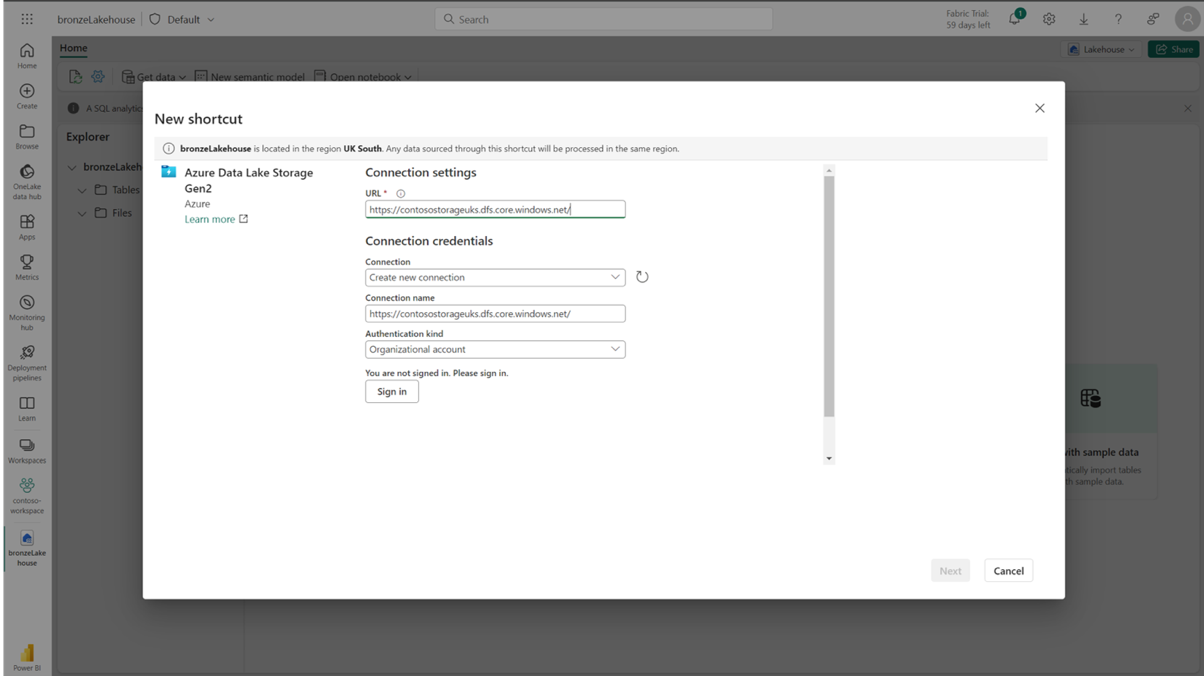The image size is (1204, 676).
Task: Click the scrollbar down arrow
Action: 829,458
